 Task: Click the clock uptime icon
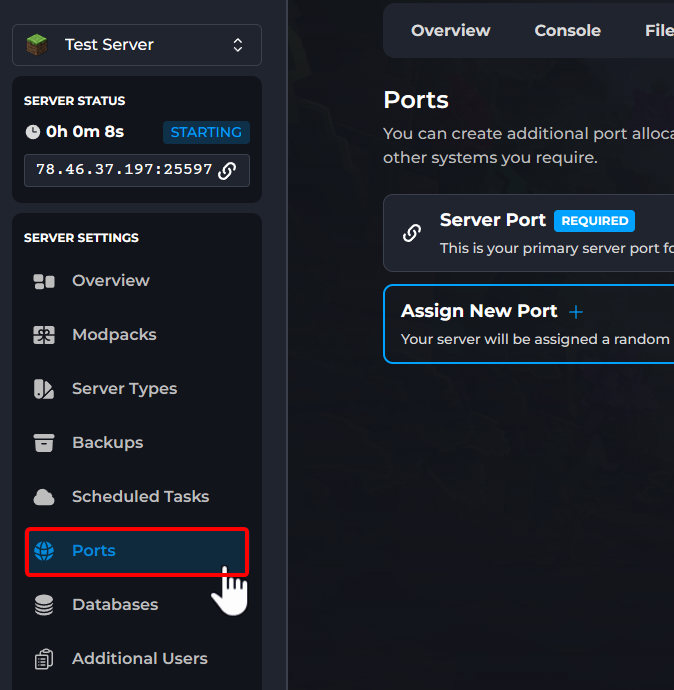pos(33,132)
